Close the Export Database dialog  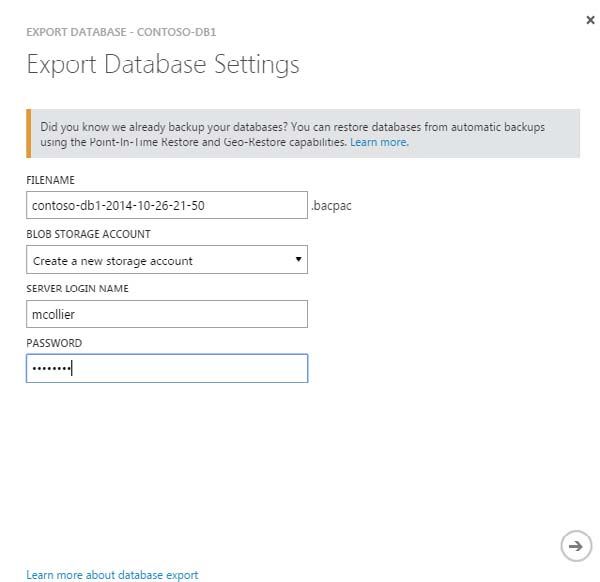(587, 19)
